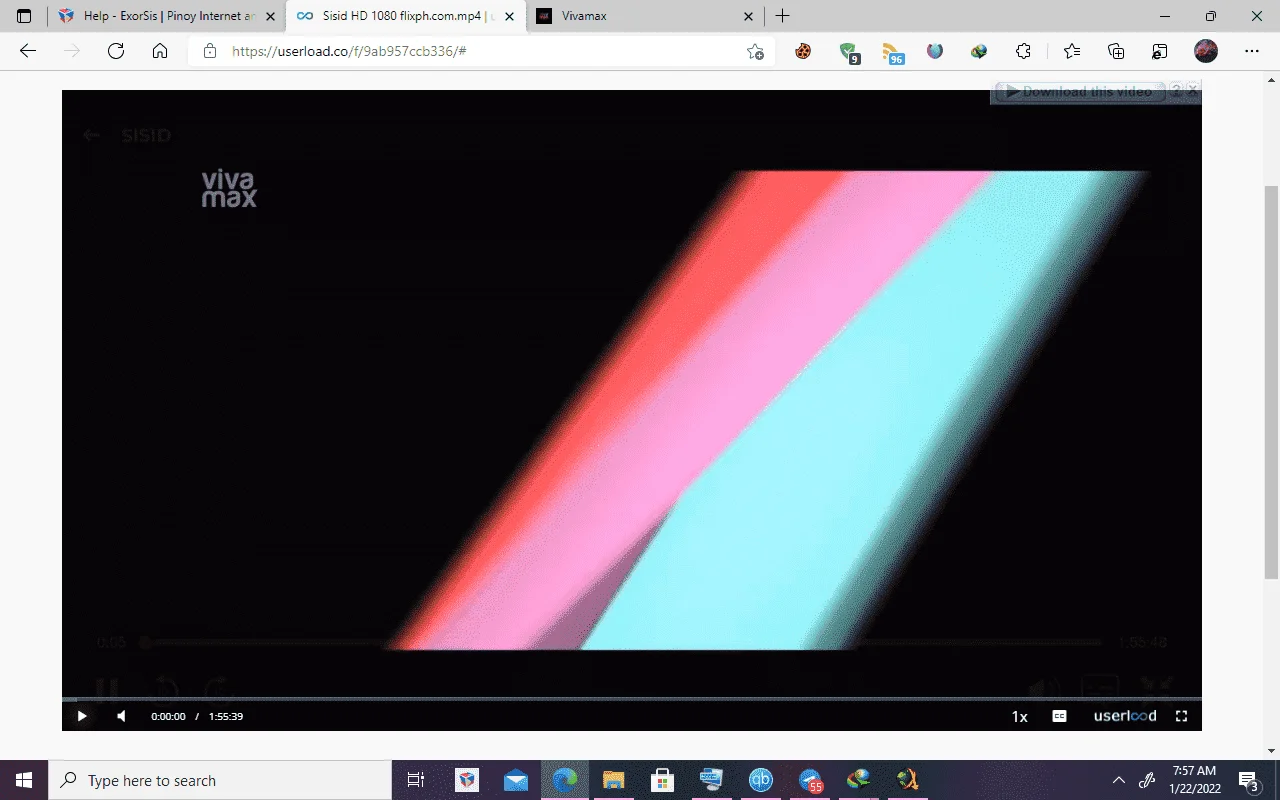Open the browser profile avatar

tap(1206, 51)
